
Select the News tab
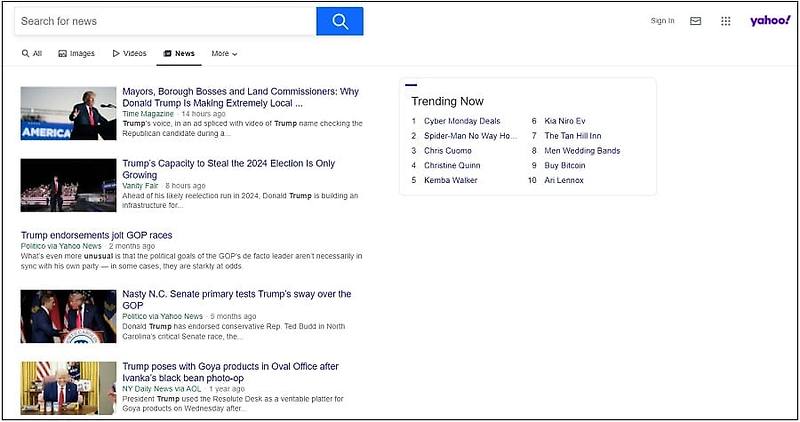coord(179,53)
